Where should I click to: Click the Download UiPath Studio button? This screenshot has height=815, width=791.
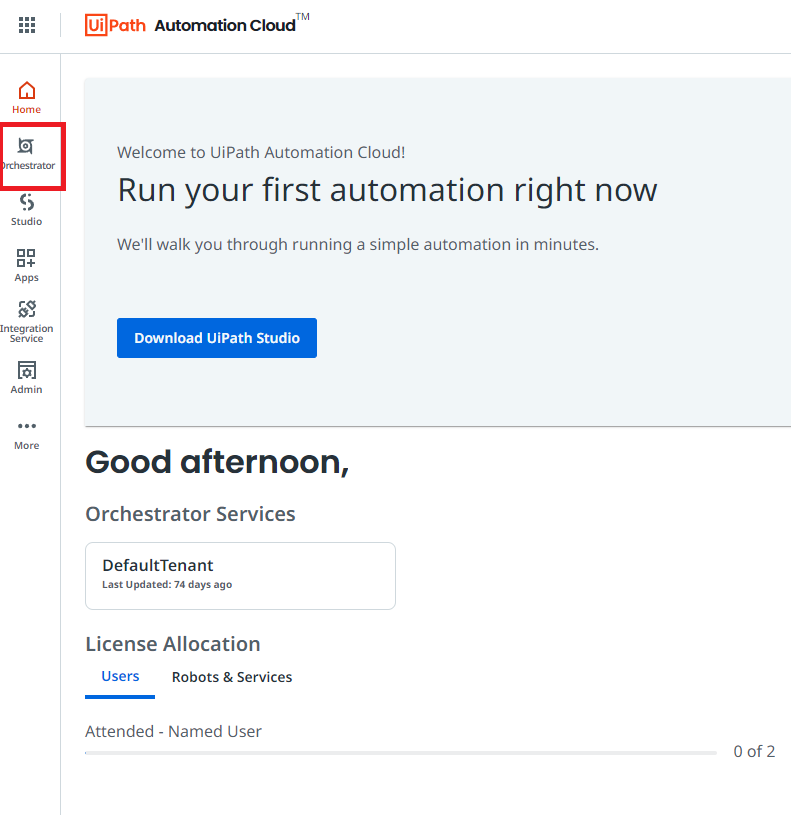coord(217,338)
